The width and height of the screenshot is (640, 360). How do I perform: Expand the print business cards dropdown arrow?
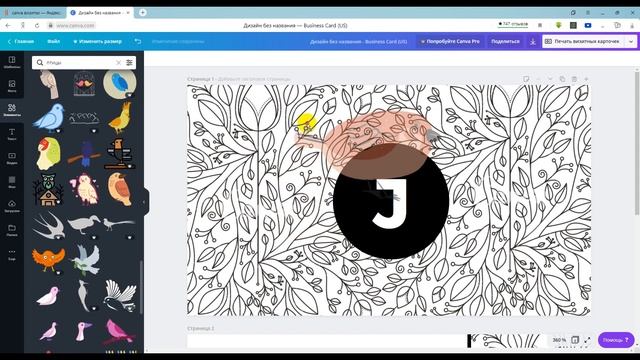click(631, 42)
